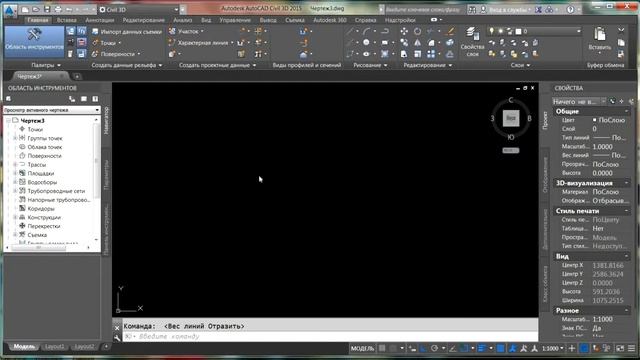This screenshot has width=640, height=360.
Task: Expand the Рисование panel dropdown
Action: 370,65
